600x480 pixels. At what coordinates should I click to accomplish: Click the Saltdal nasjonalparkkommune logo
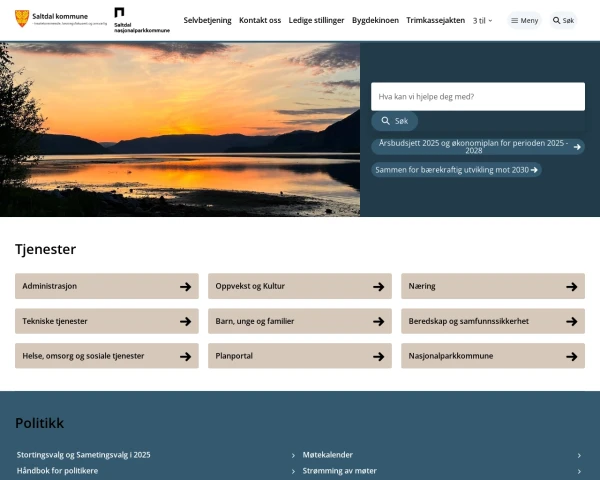coord(142,20)
